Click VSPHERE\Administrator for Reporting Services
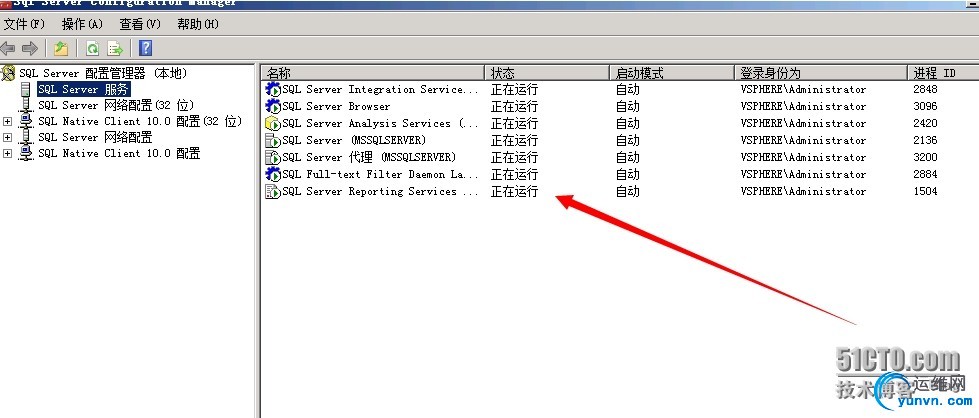 coord(804,191)
